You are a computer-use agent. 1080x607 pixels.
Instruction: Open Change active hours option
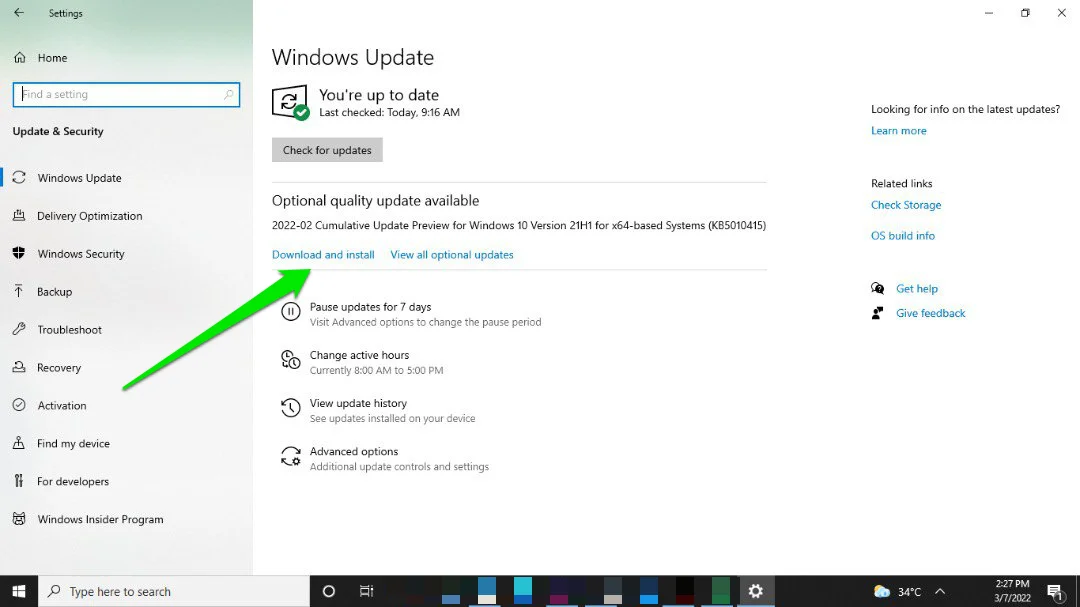coord(360,356)
